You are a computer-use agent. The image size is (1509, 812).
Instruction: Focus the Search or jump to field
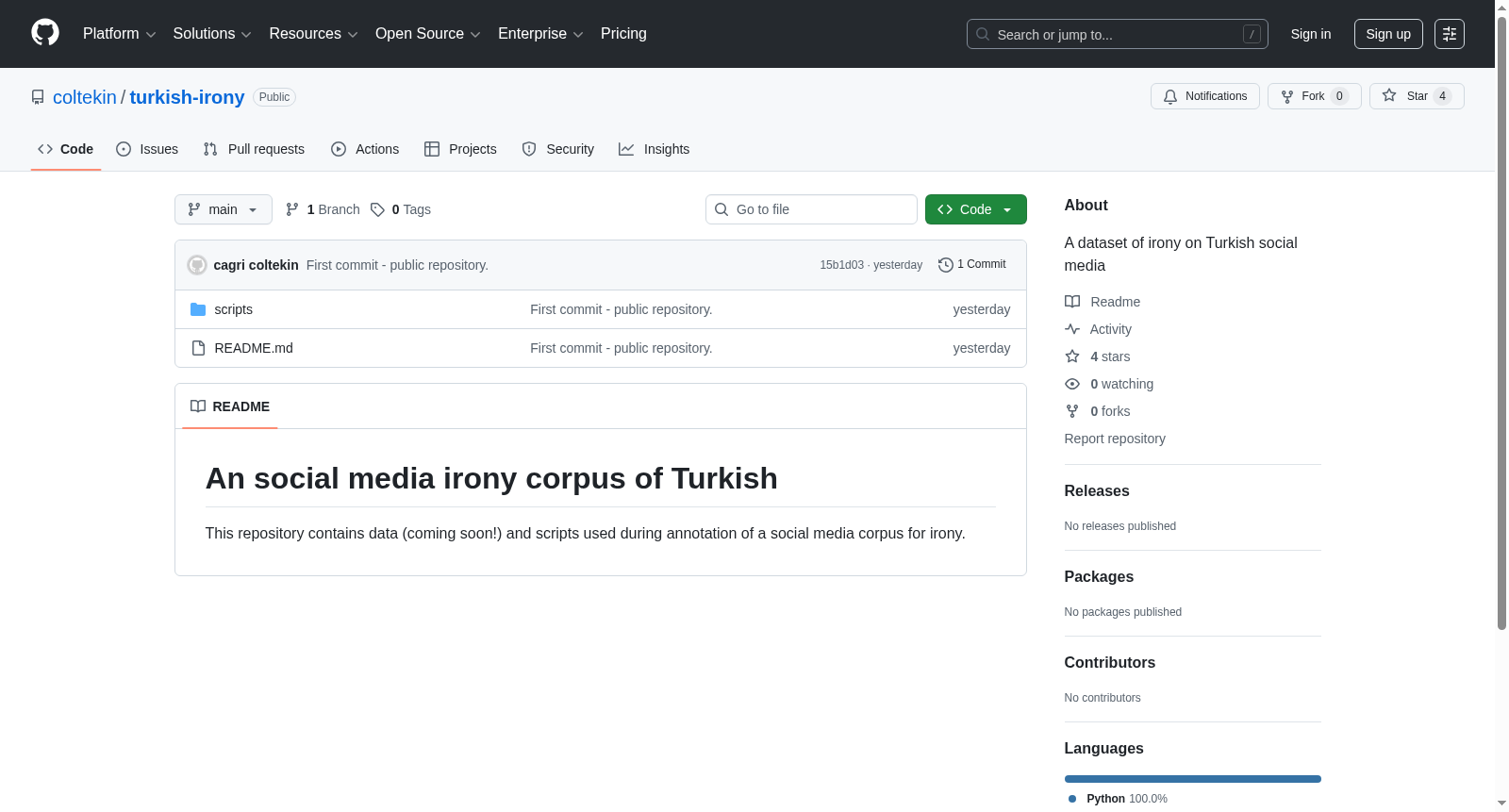coord(1118,34)
